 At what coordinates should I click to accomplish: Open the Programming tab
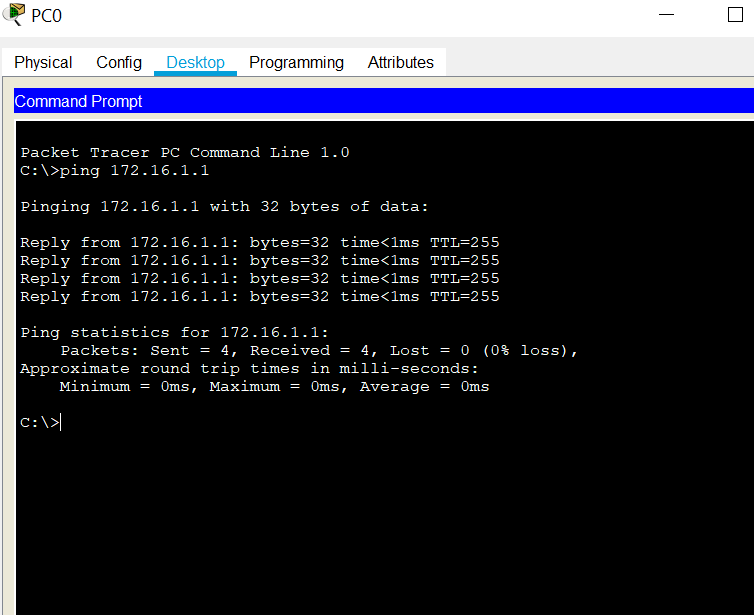[x=296, y=63]
